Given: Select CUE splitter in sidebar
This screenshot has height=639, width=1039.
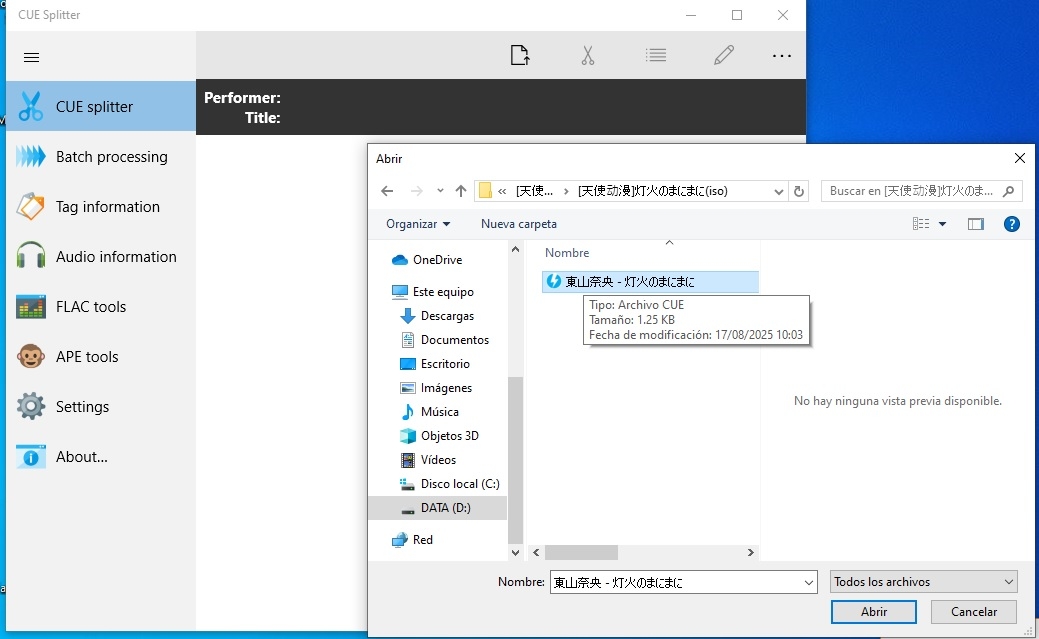Looking at the screenshot, I should coord(101,106).
